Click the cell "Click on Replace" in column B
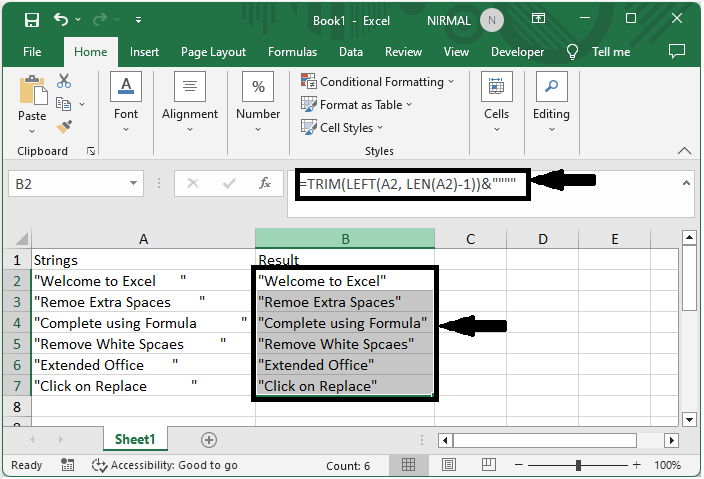The image size is (704, 479). 345,386
